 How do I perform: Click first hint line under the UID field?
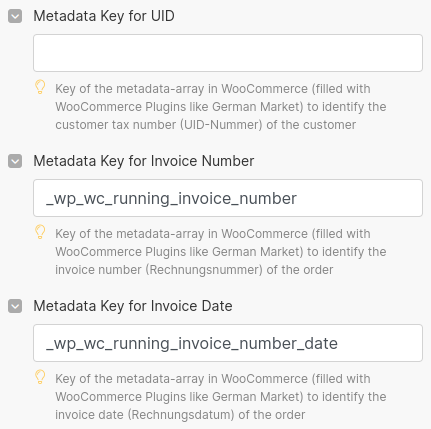[x=213, y=89]
